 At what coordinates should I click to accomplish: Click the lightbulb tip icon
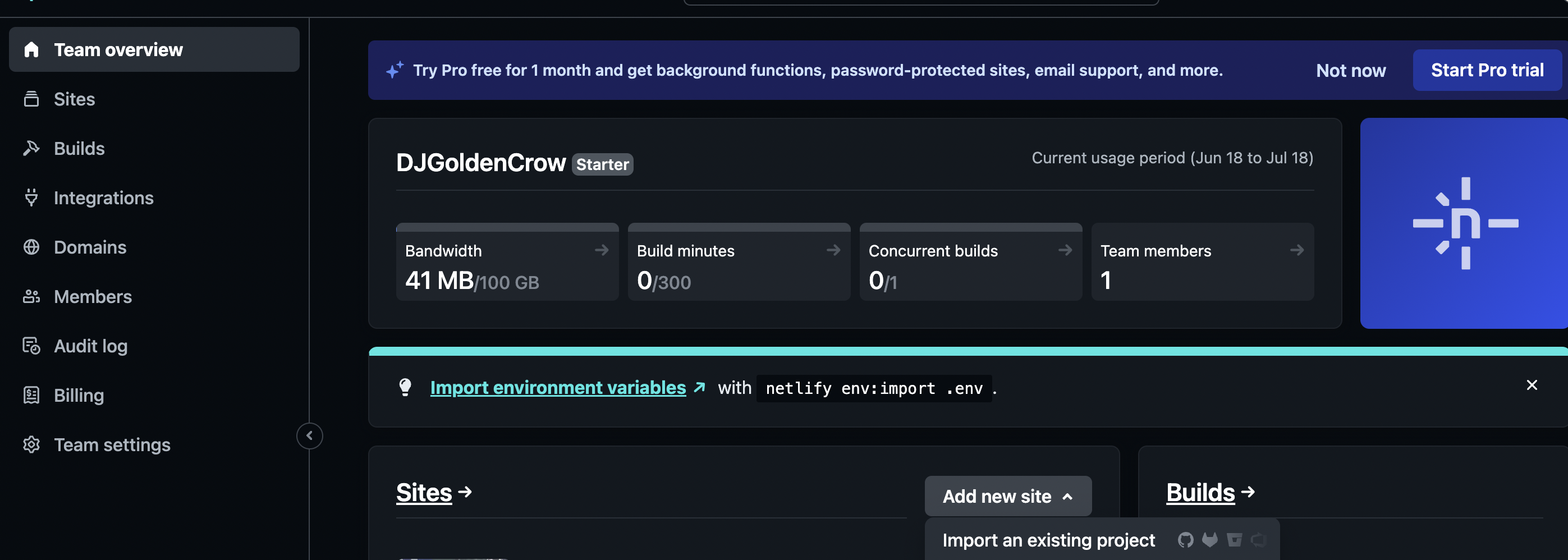tap(405, 387)
